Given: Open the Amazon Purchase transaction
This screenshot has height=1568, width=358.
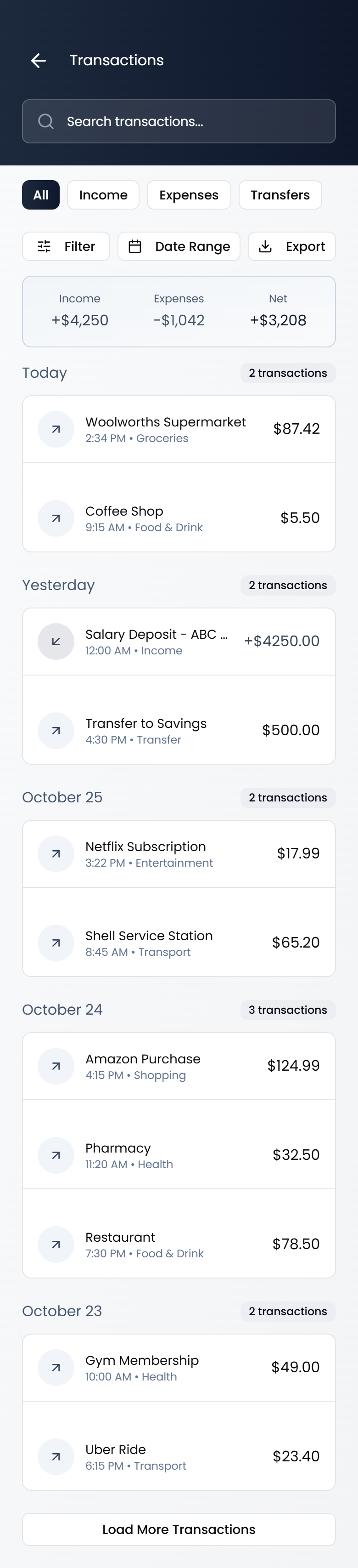Looking at the screenshot, I should tap(179, 1066).
